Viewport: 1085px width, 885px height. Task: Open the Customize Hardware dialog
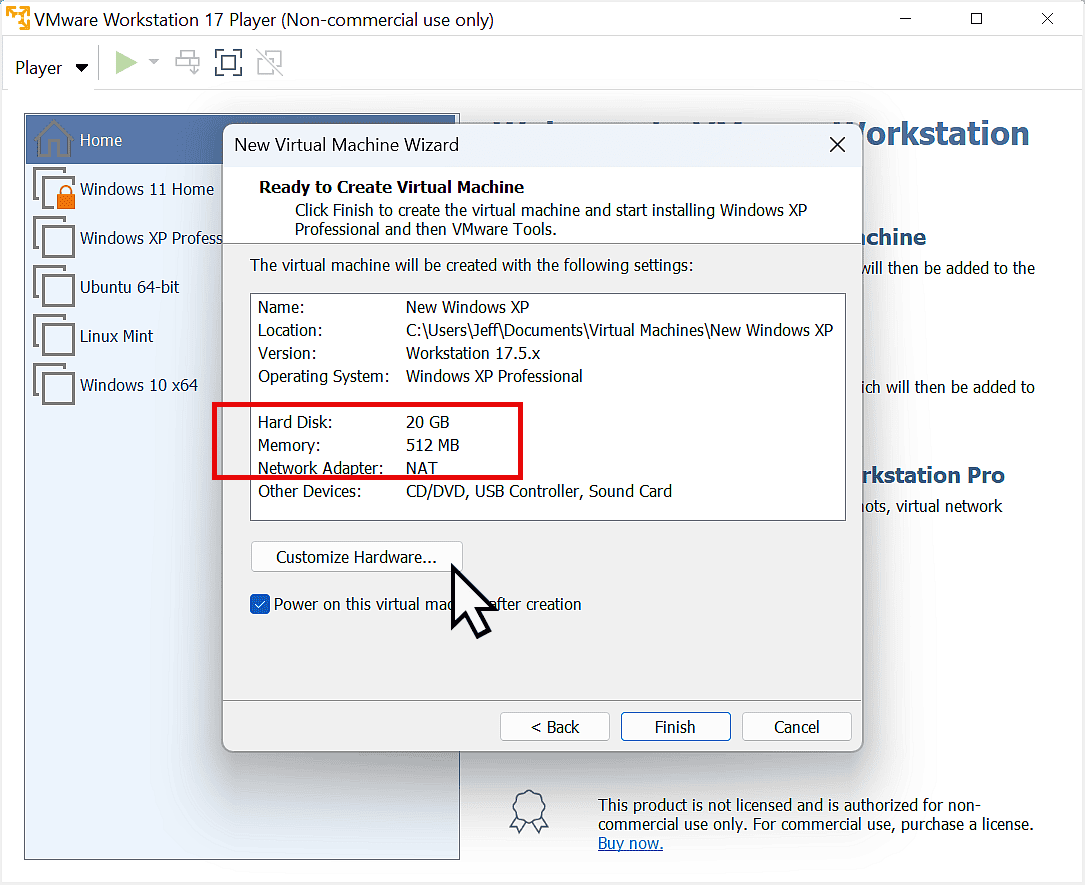(356, 556)
